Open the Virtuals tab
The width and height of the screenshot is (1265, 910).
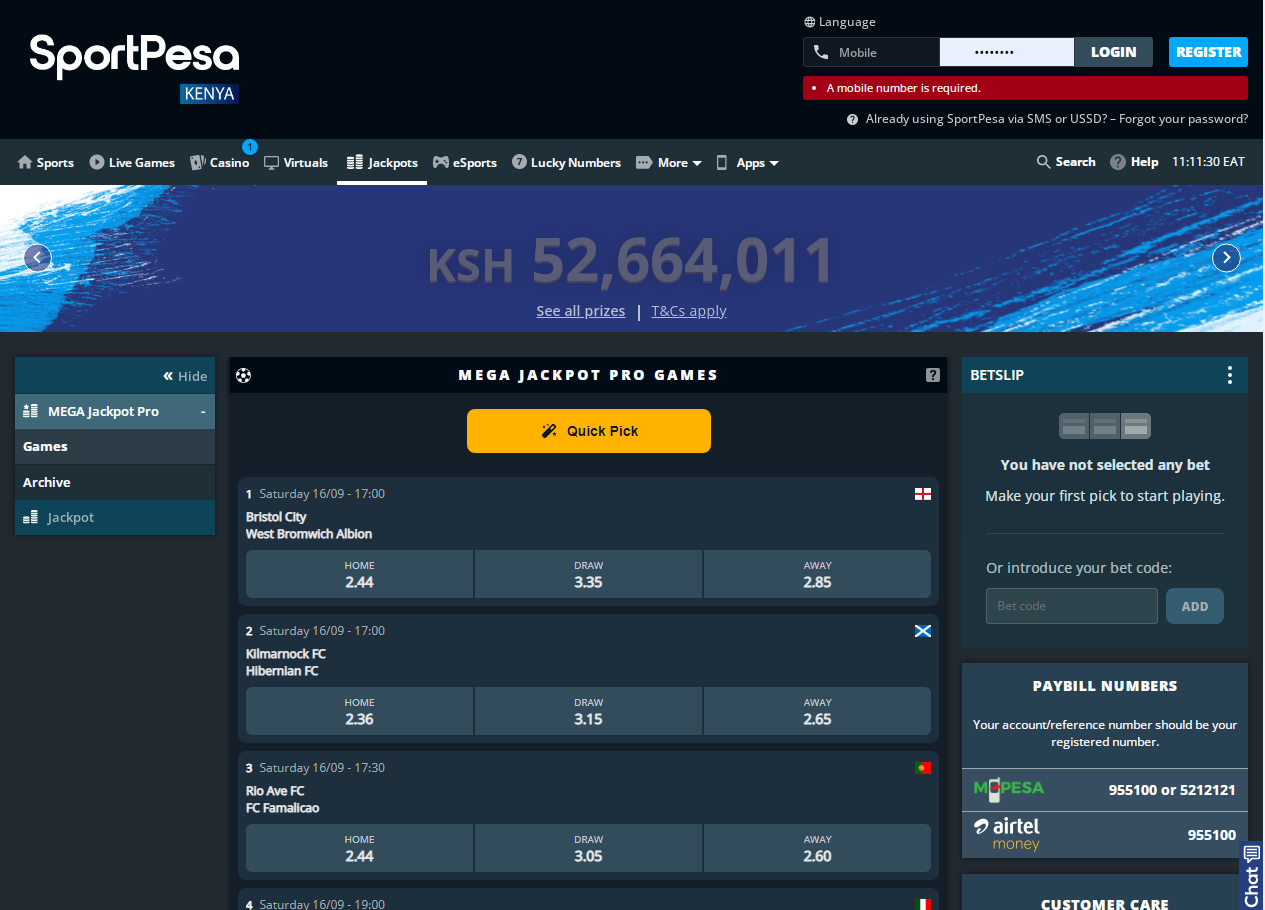[x=296, y=162]
